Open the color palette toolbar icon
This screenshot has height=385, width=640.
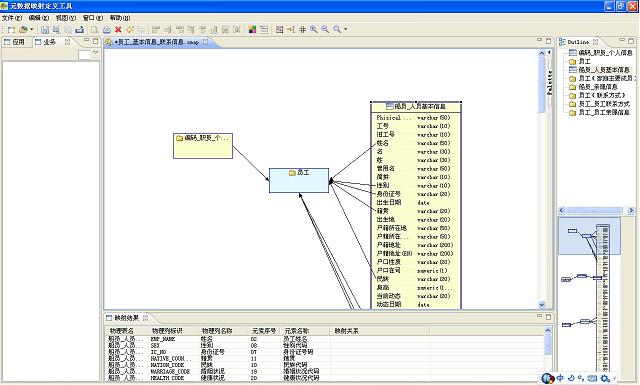[x=252, y=29]
